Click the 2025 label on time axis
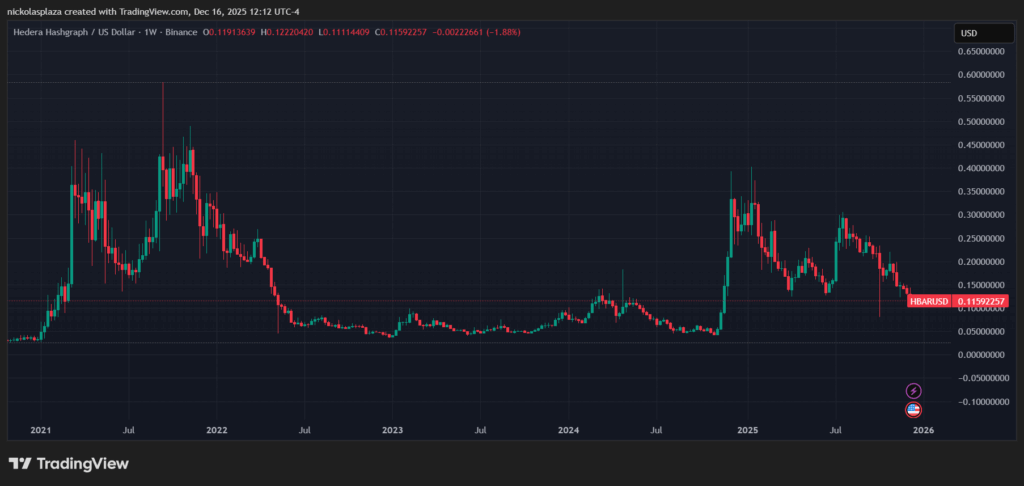1024x486 pixels. pyautogui.click(x=746, y=431)
